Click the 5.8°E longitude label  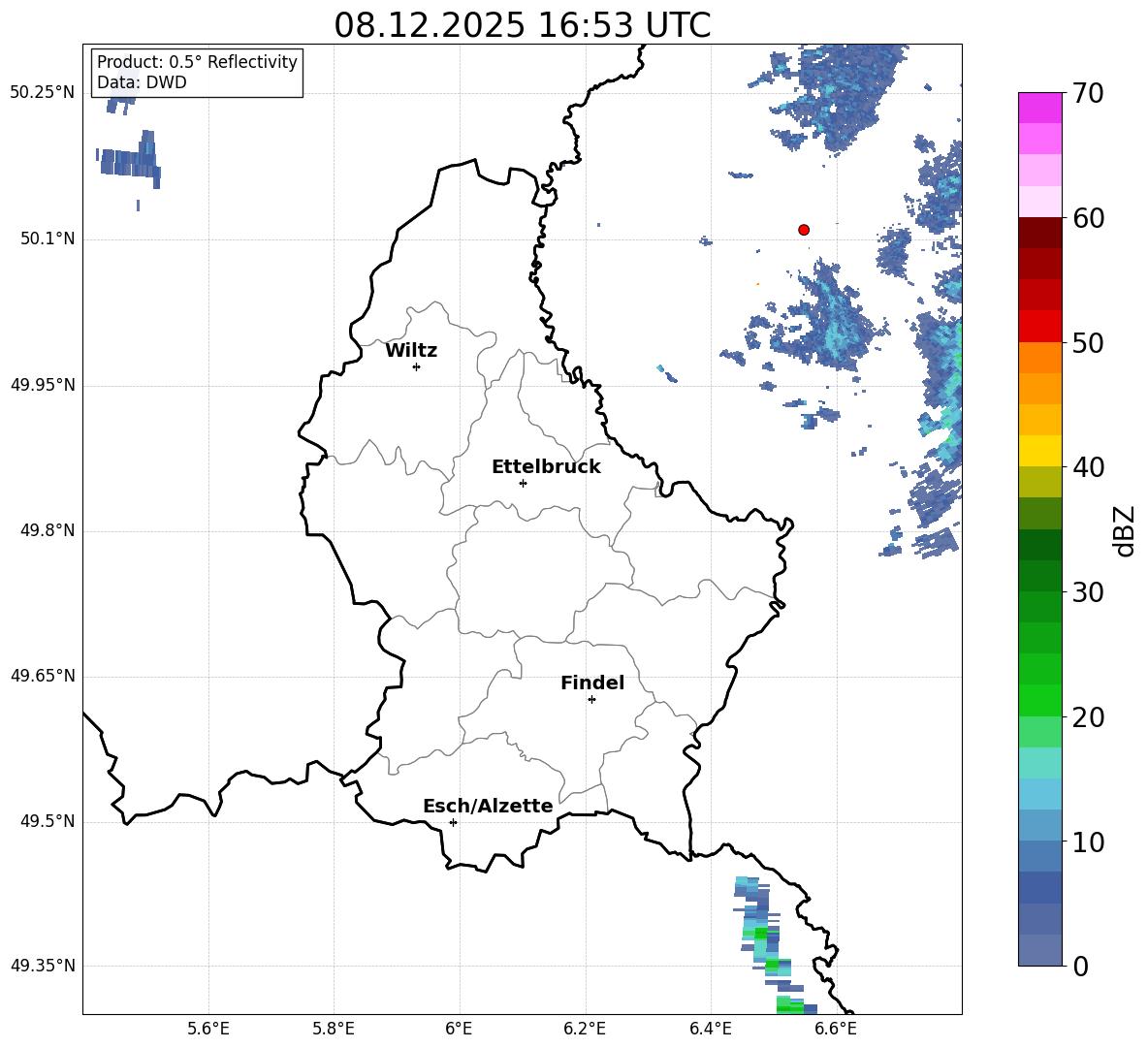tap(334, 1029)
